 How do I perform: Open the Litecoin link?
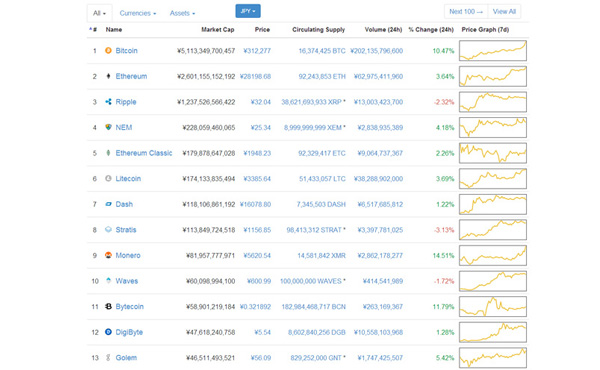point(128,178)
